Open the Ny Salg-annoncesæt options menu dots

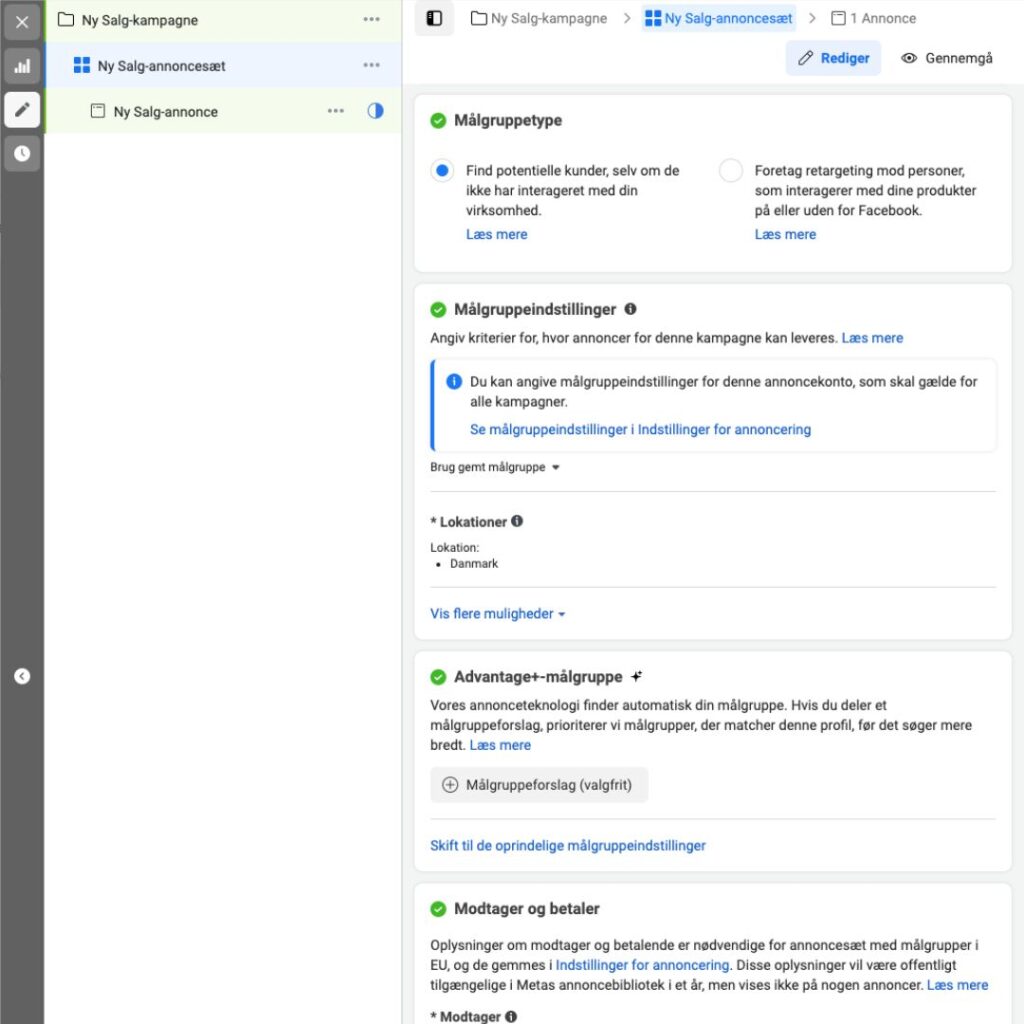pyautogui.click(x=372, y=65)
